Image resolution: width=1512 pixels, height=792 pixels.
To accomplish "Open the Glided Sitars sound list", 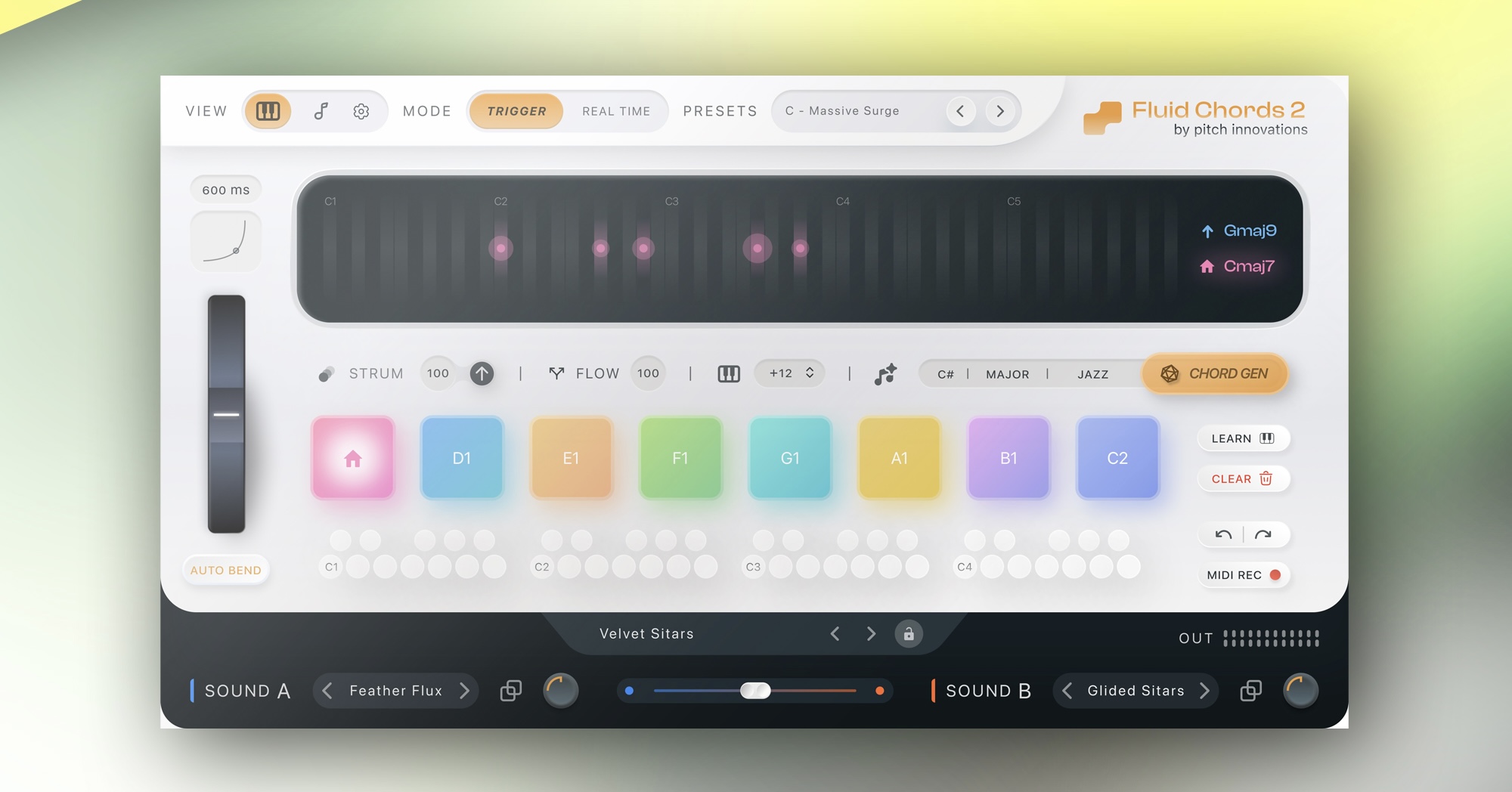I will coord(1136,691).
